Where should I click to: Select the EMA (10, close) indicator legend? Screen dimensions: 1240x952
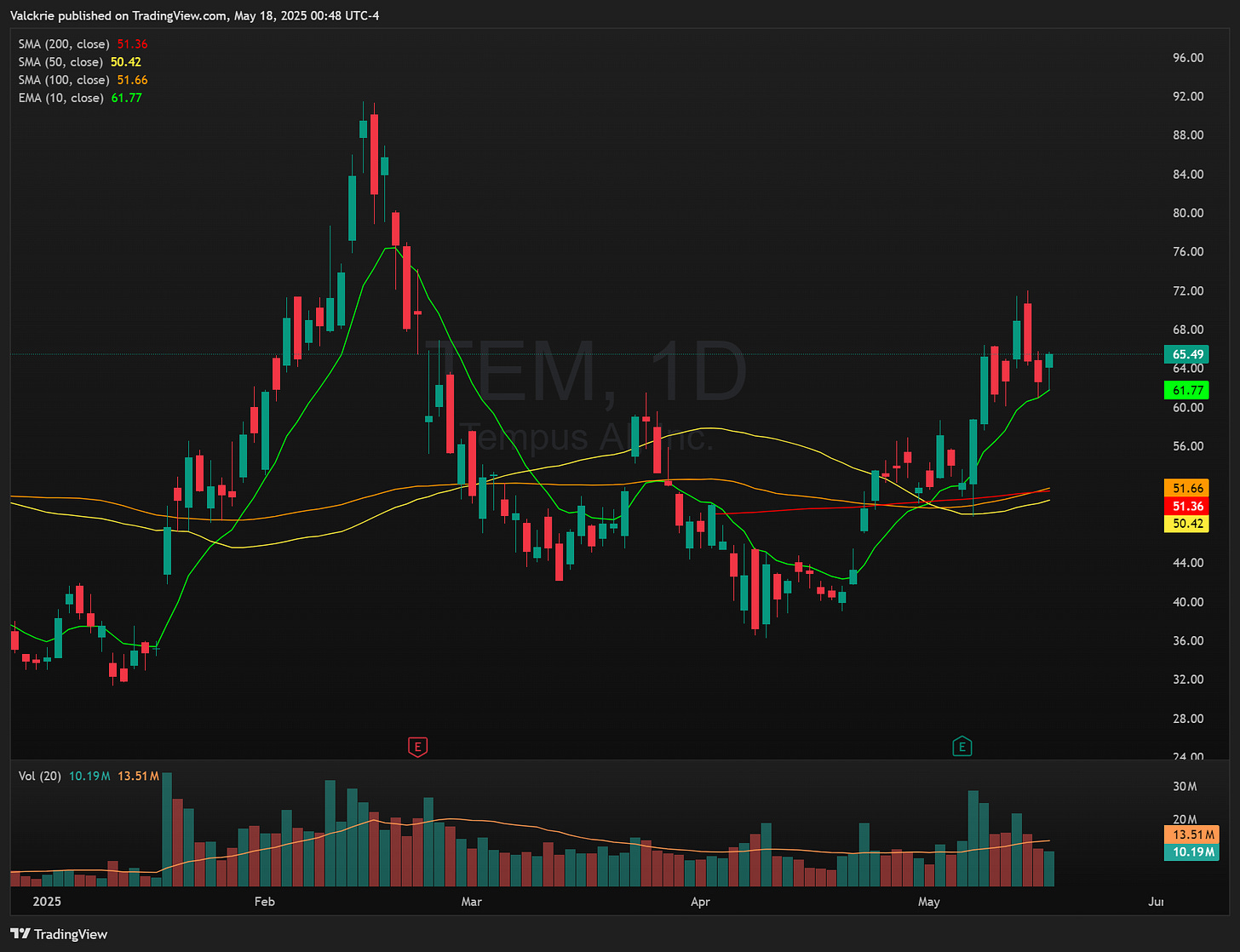pos(80,98)
